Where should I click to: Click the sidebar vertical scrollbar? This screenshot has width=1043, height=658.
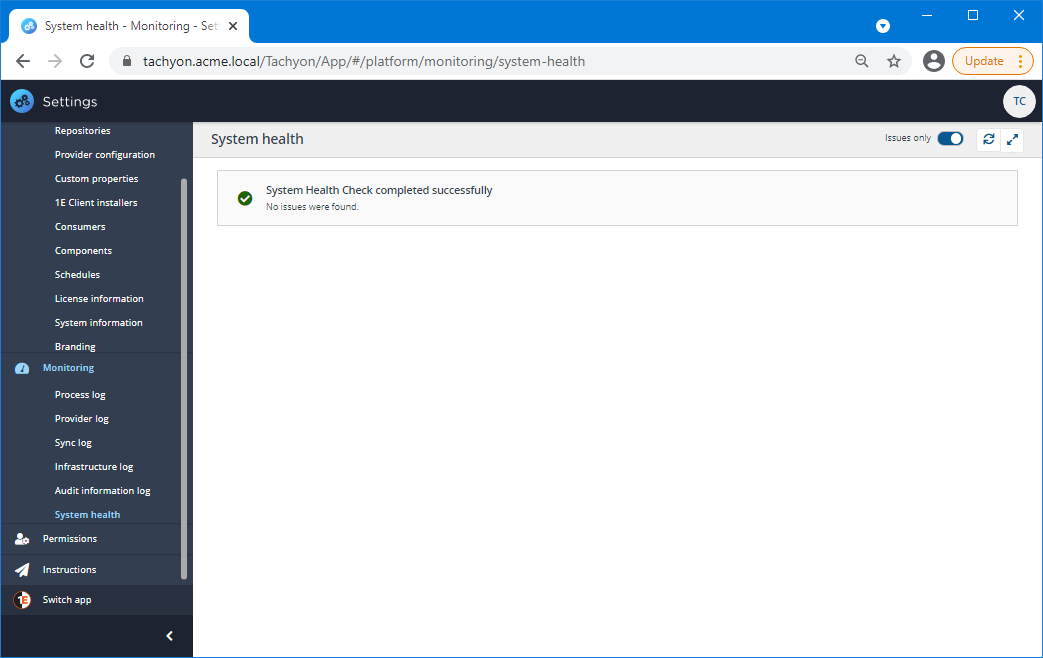184,379
